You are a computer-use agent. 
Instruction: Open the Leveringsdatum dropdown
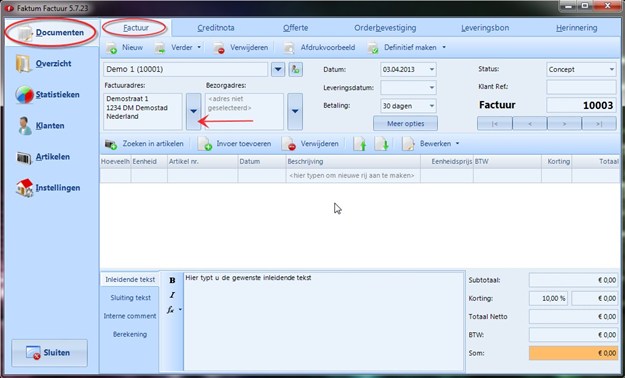pyautogui.click(x=432, y=87)
